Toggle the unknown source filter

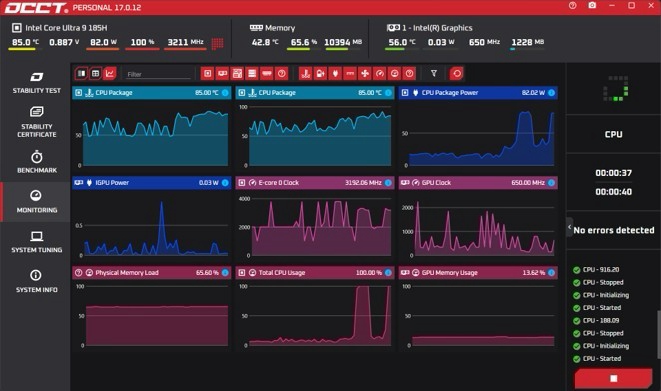(282, 74)
